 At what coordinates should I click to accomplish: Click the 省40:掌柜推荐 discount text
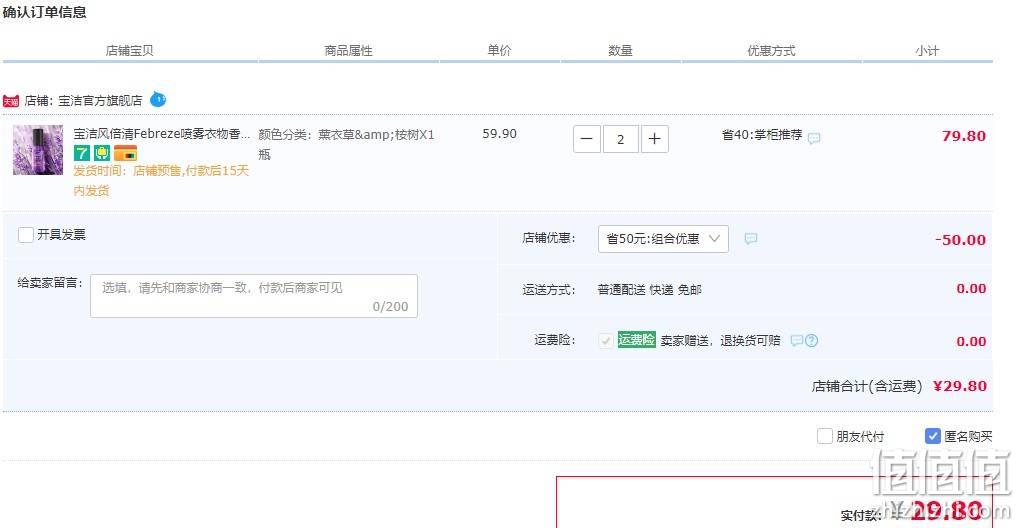coord(762,135)
